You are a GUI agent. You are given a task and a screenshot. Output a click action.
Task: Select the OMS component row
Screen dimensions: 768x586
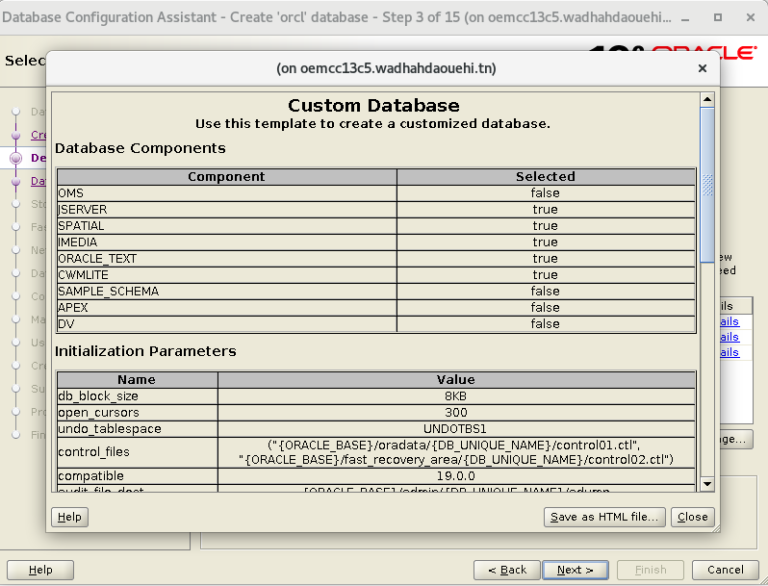pos(376,193)
